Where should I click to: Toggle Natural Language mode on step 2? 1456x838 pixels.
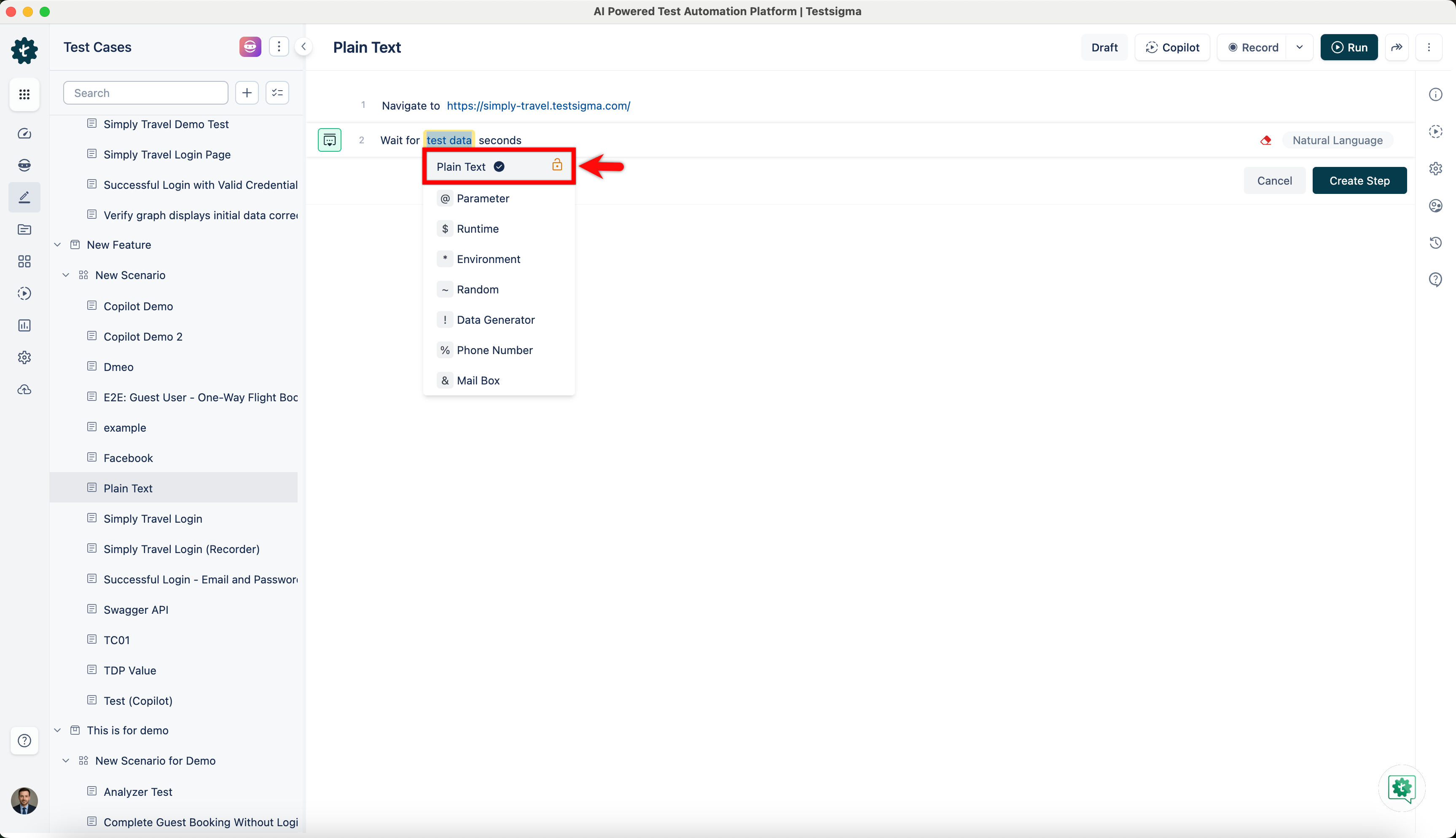pos(1338,140)
